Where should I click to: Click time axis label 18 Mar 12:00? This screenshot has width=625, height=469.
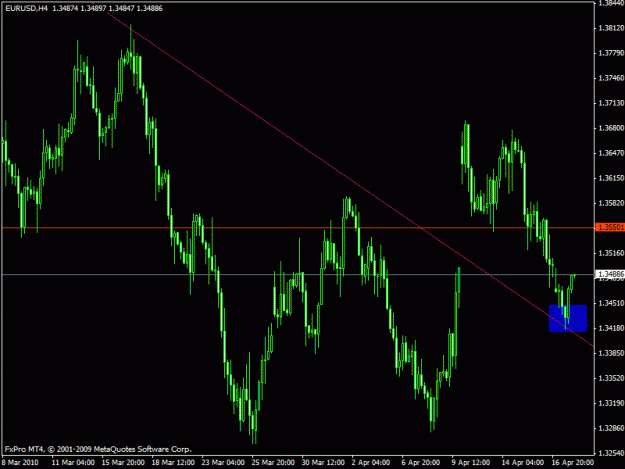click(x=173, y=463)
